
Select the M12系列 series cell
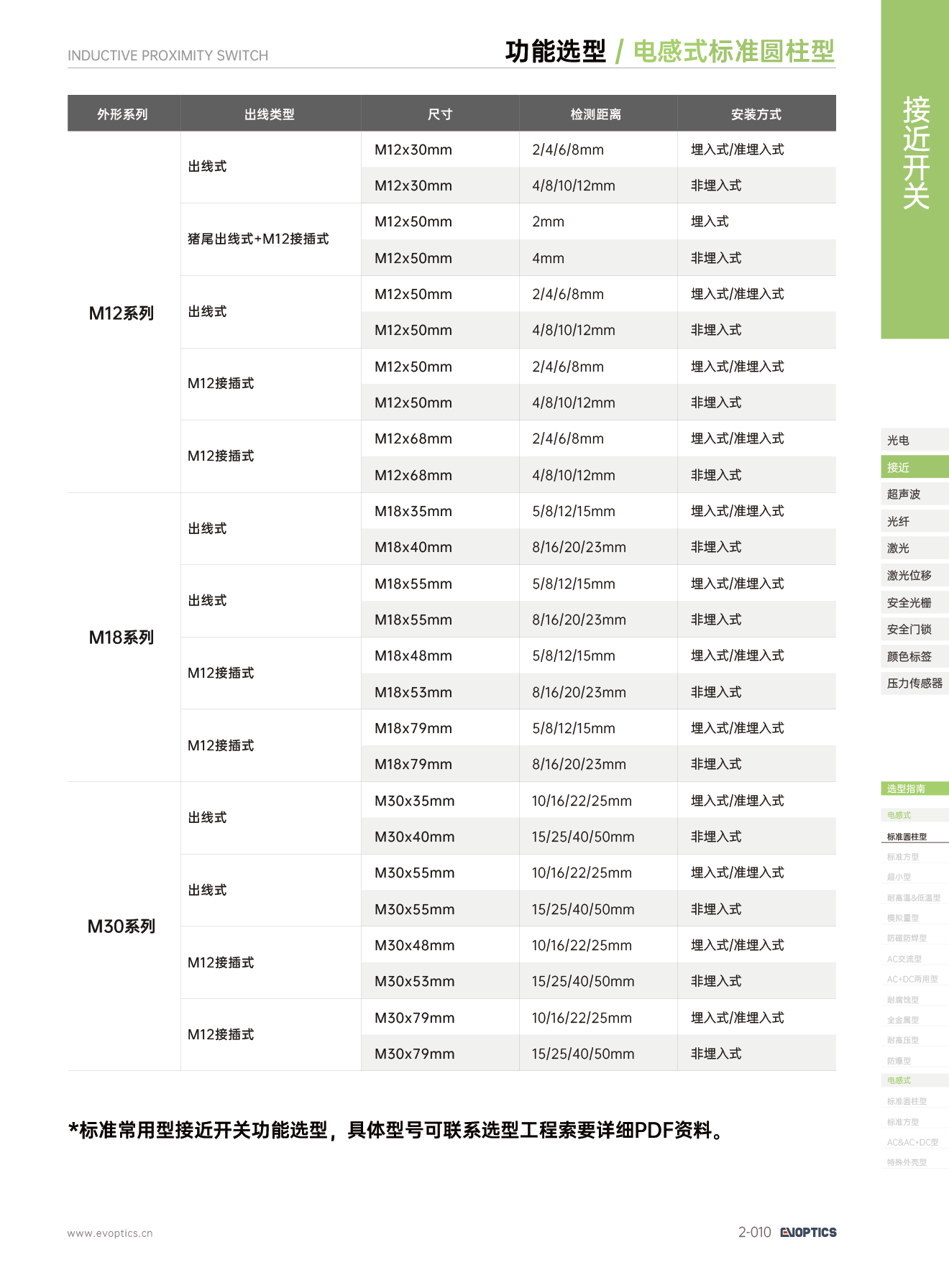(122, 313)
